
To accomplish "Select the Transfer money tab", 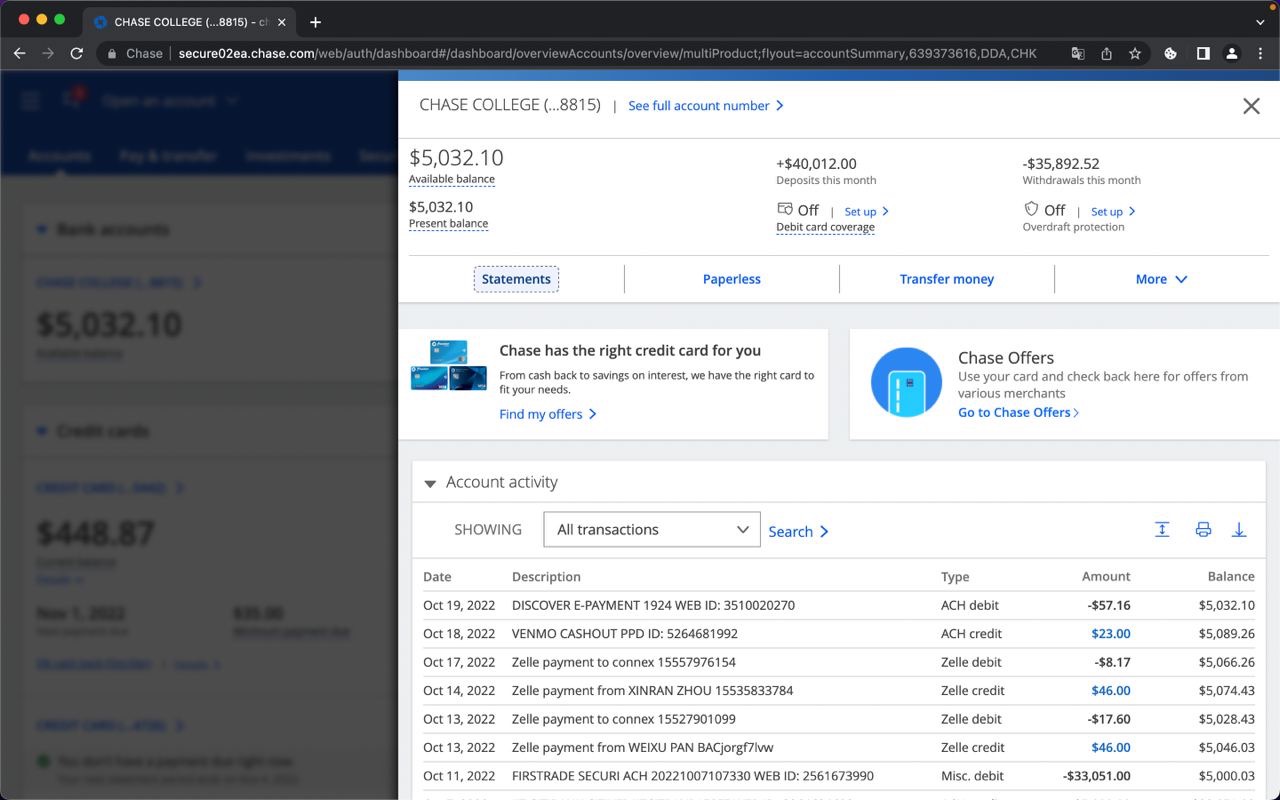I will 946,279.
